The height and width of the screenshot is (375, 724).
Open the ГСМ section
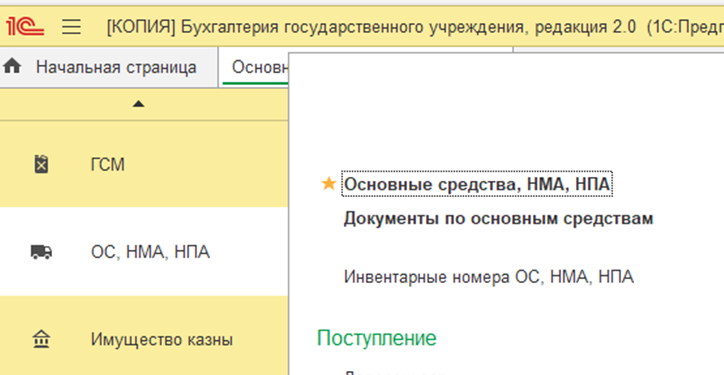point(108,165)
